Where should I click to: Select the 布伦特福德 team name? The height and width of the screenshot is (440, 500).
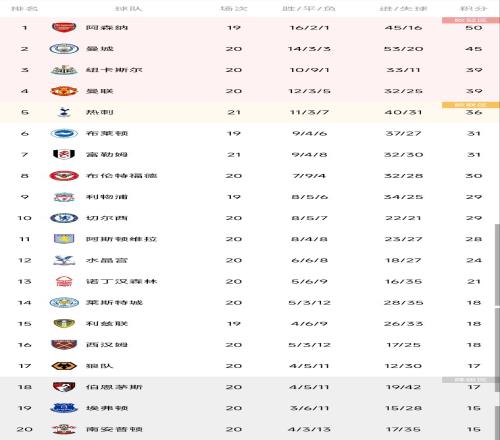pyautogui.click(x=122, y=176)
